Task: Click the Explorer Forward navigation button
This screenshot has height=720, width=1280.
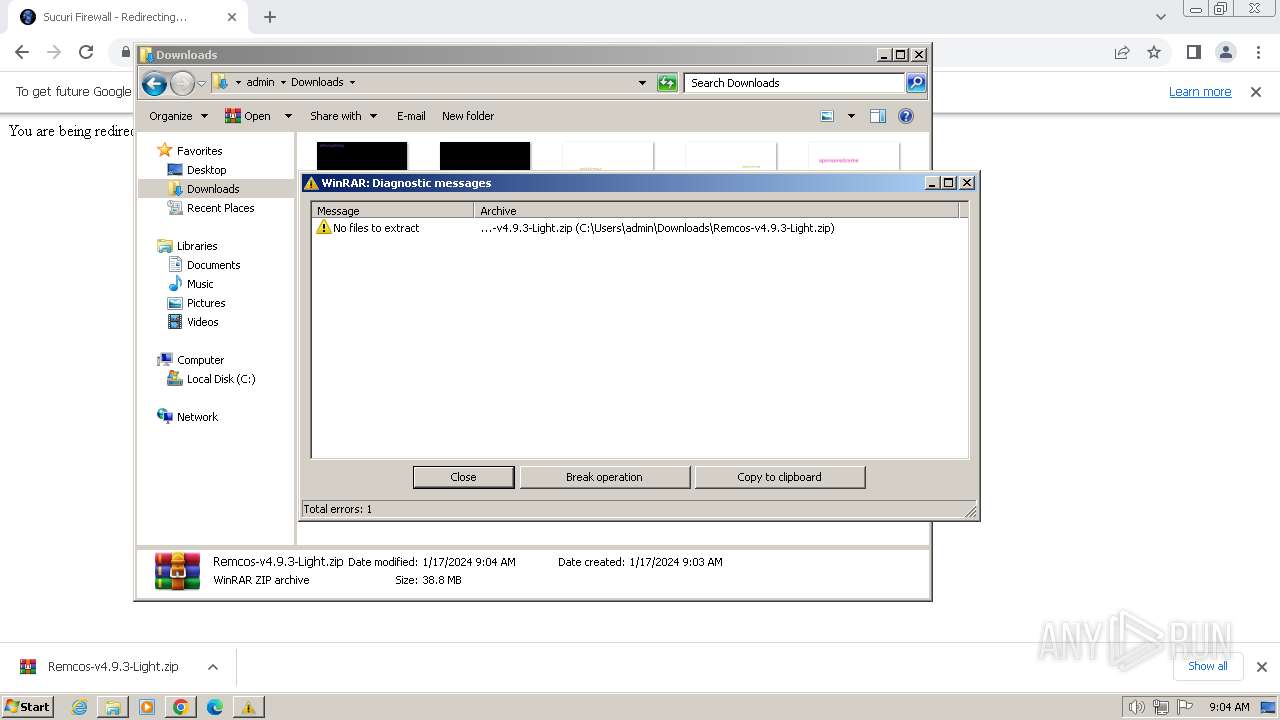Action: pyautogui.click(x=182, y=83)
